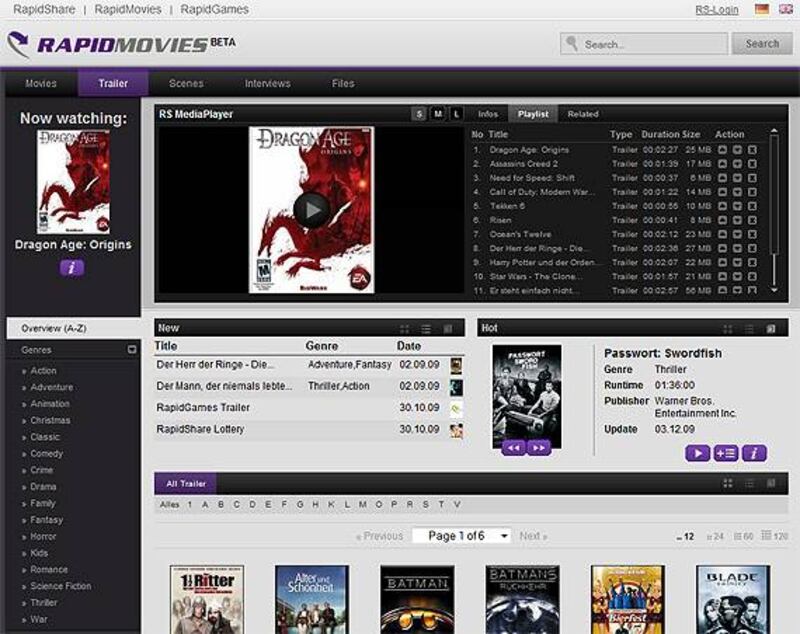Collapse the Genres section
The height and width of the screenshot is (634, 800).
(132, 350)
